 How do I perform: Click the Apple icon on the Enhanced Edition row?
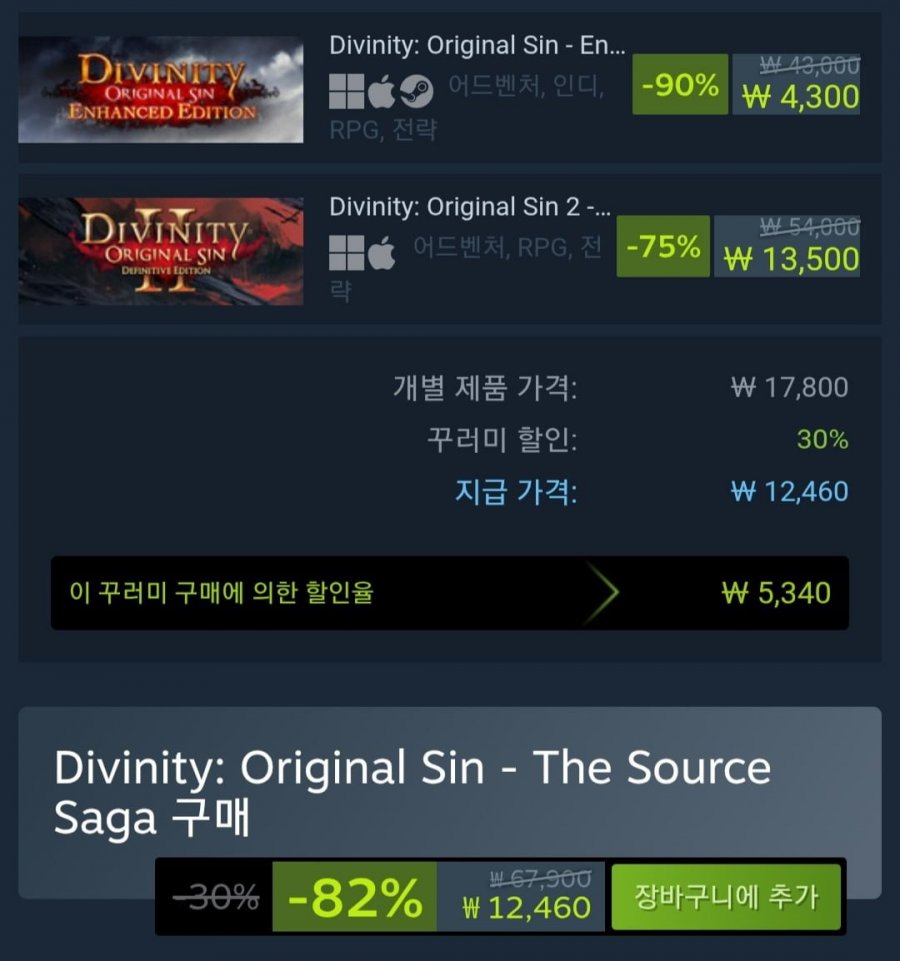click(x=381, y=91)
